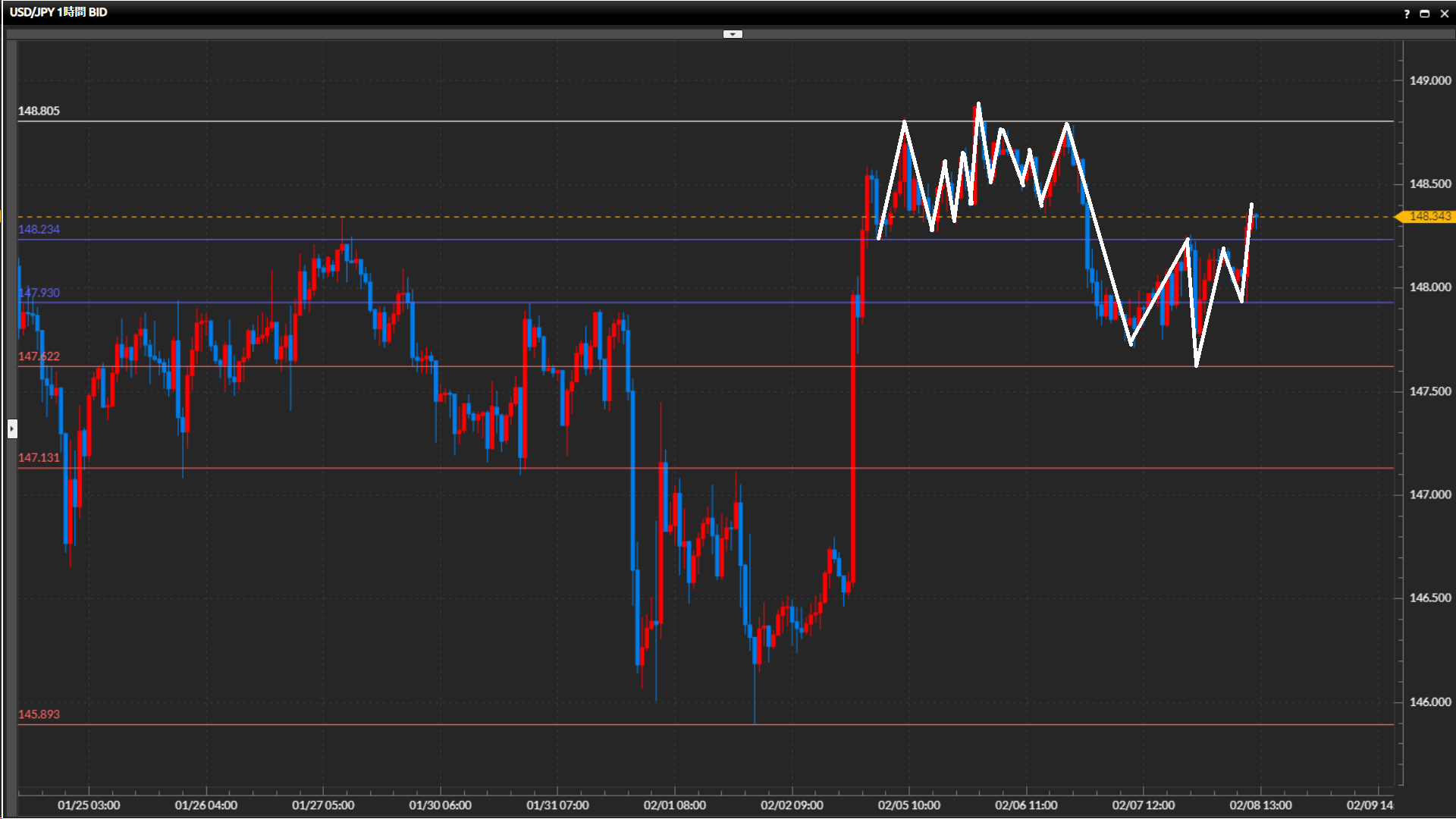Click the 02/01 08:00 time axis label

click(x=674, y=805)
